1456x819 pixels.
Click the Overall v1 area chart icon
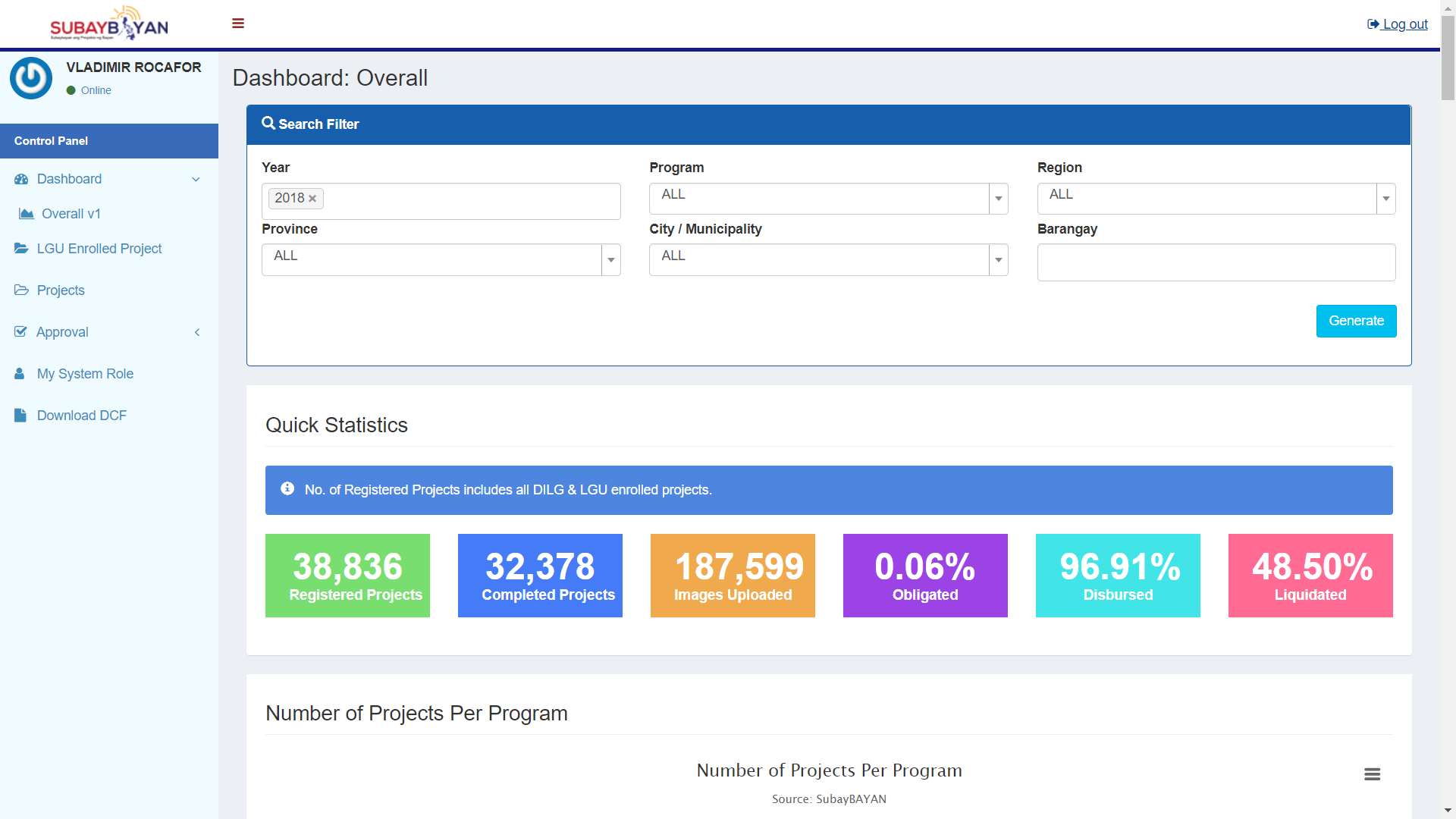pos(27,214)
